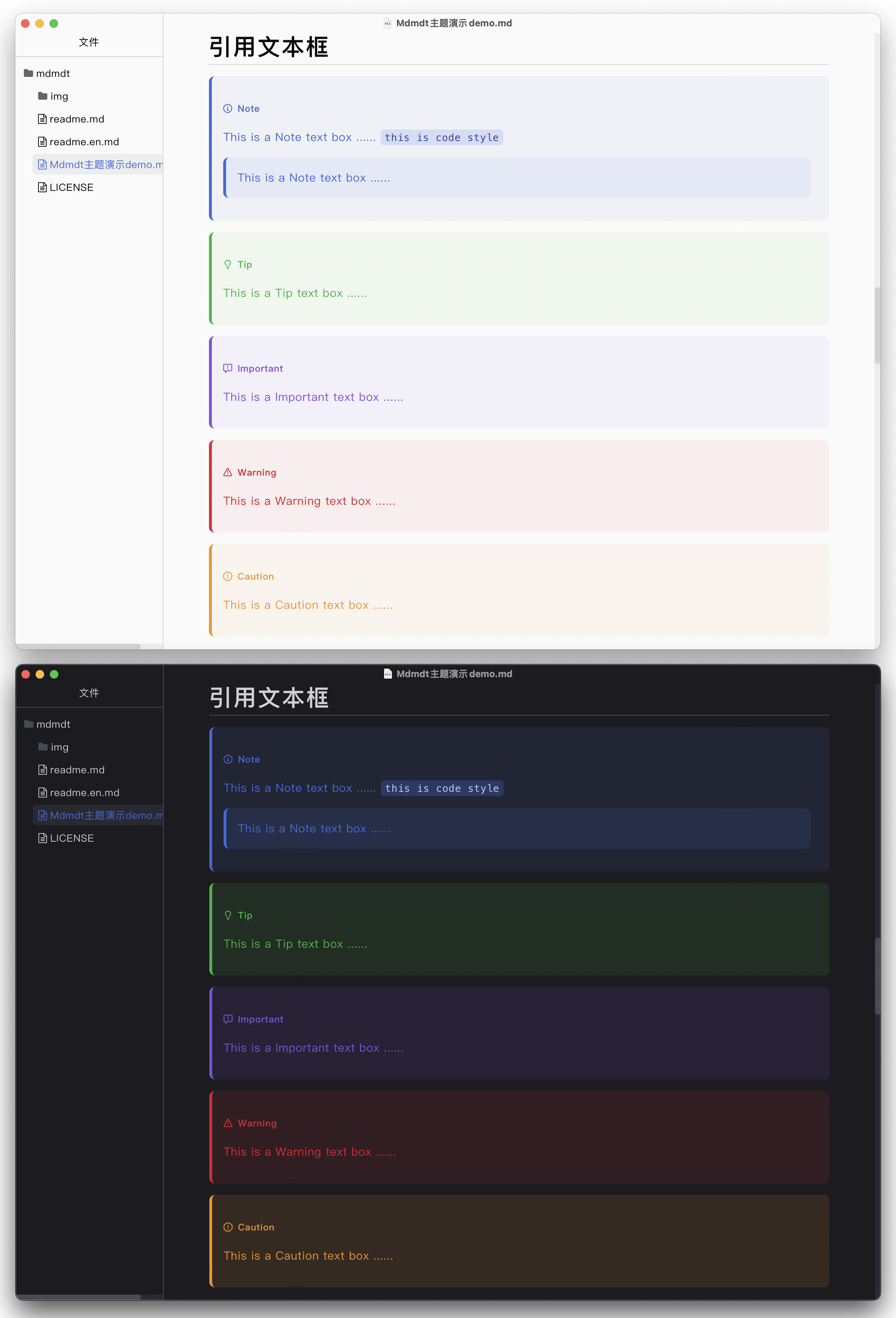Click markdown file icon in light window title
Viewport: 896px width, 1318px height.
coord(387,23)
